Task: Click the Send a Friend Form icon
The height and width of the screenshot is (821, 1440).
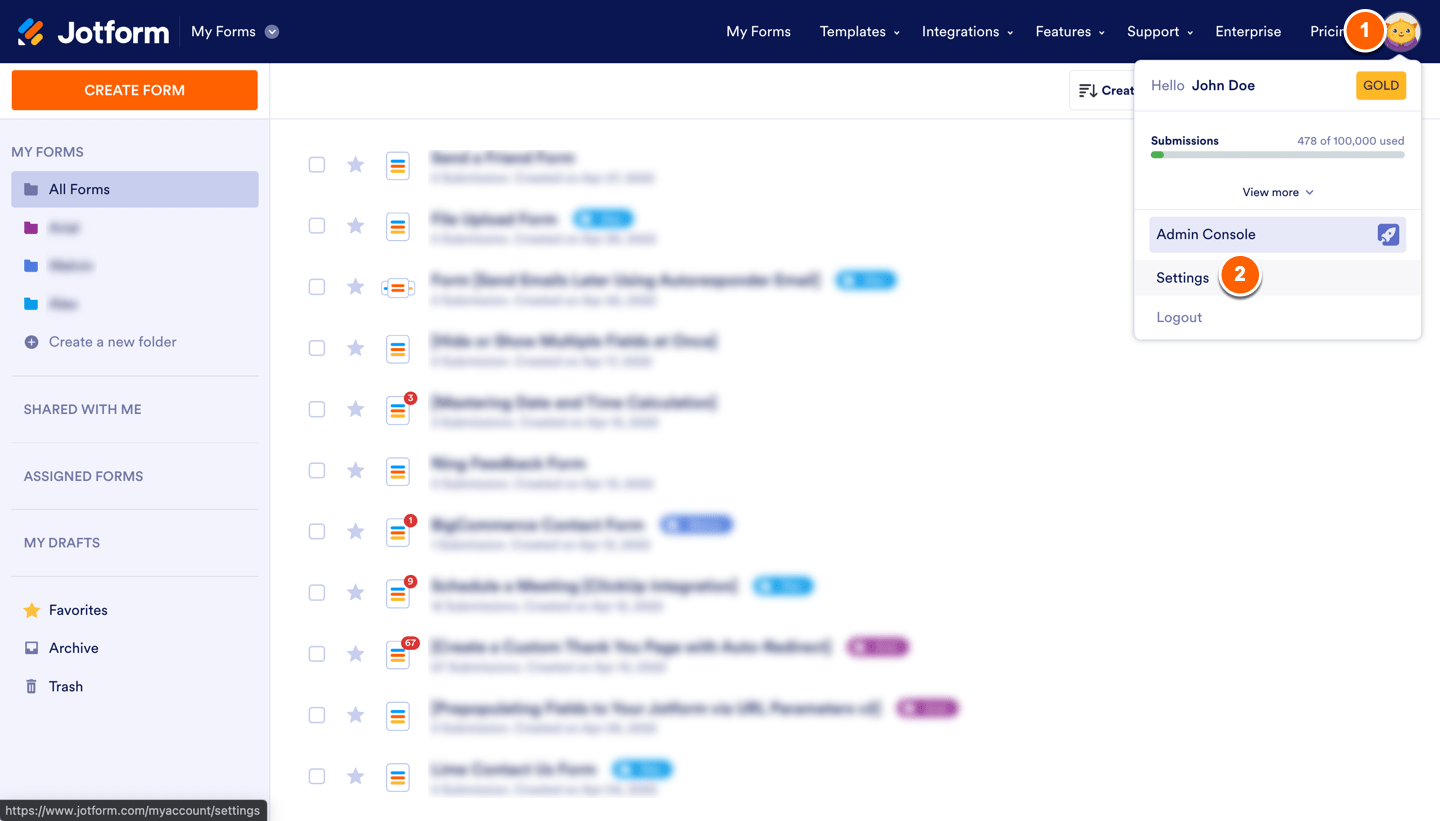Action: coord(398,165)
